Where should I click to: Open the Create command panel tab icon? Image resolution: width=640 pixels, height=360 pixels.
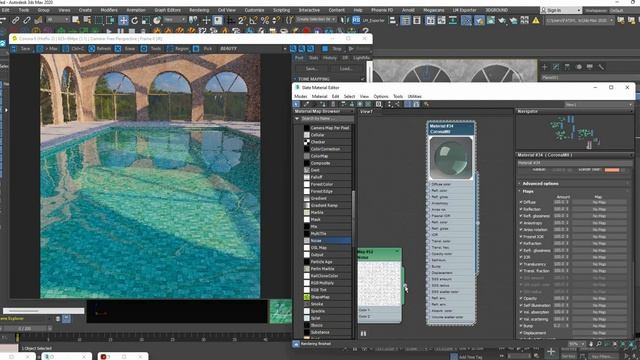[x=544, y=67]
